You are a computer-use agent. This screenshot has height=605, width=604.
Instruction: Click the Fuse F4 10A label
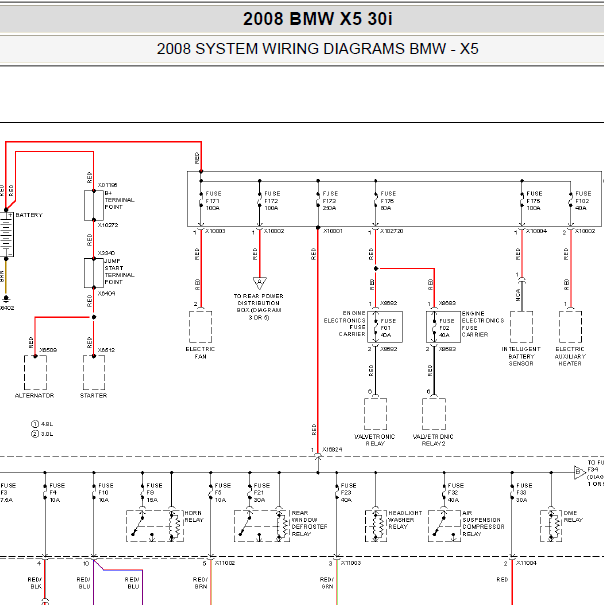tap(57, 493)
